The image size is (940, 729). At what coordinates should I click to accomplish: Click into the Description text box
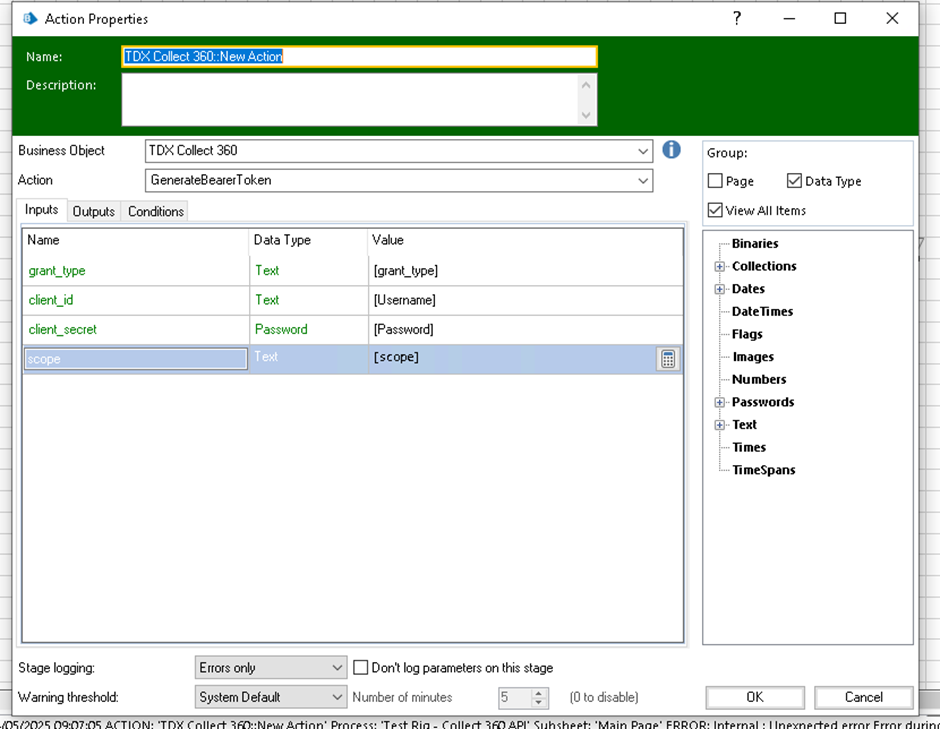tap(350, 100)
